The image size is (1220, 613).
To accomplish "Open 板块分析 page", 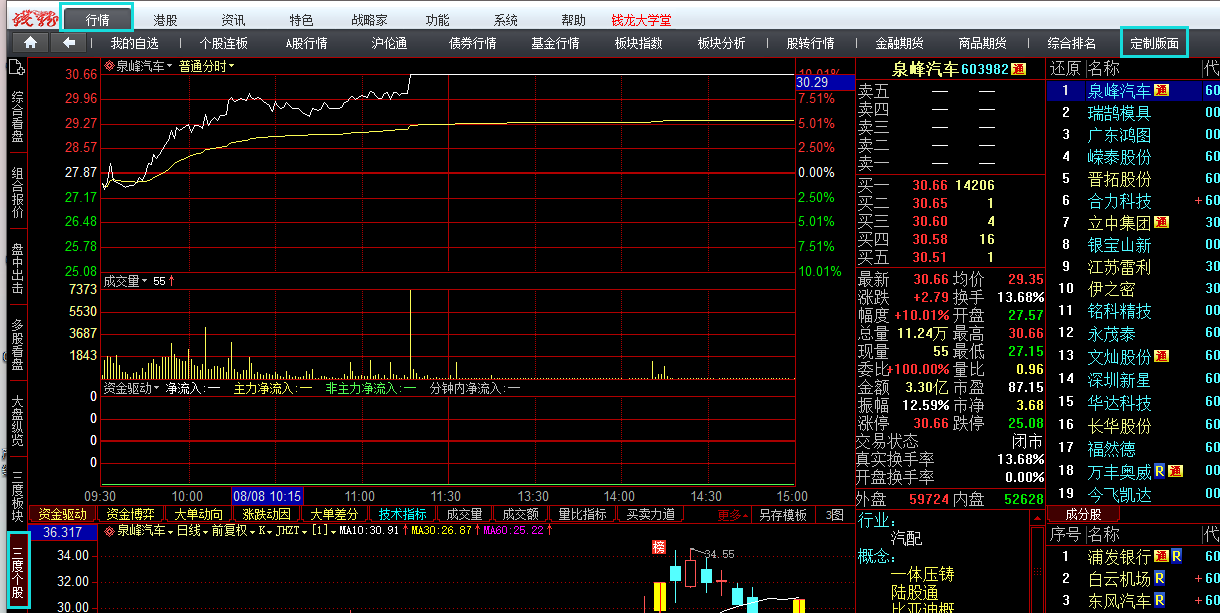I will click(721, 43).
